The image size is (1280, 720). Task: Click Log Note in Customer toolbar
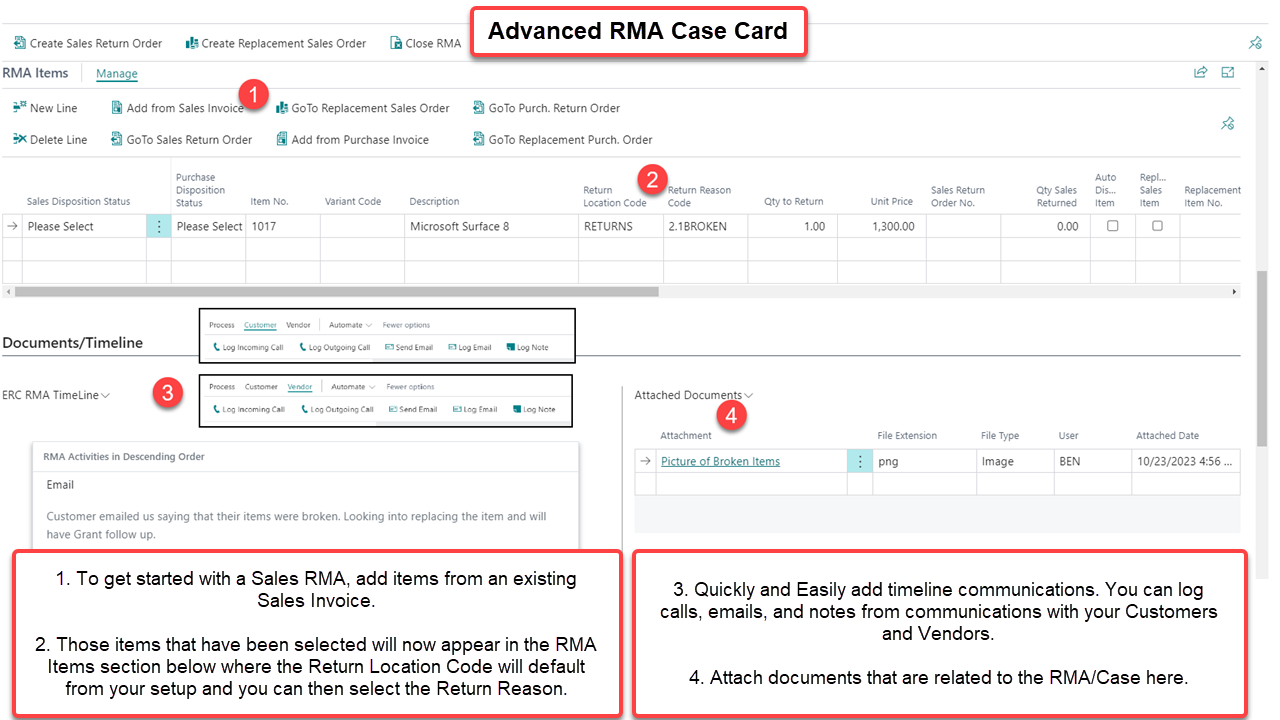[x=527, y=347]
